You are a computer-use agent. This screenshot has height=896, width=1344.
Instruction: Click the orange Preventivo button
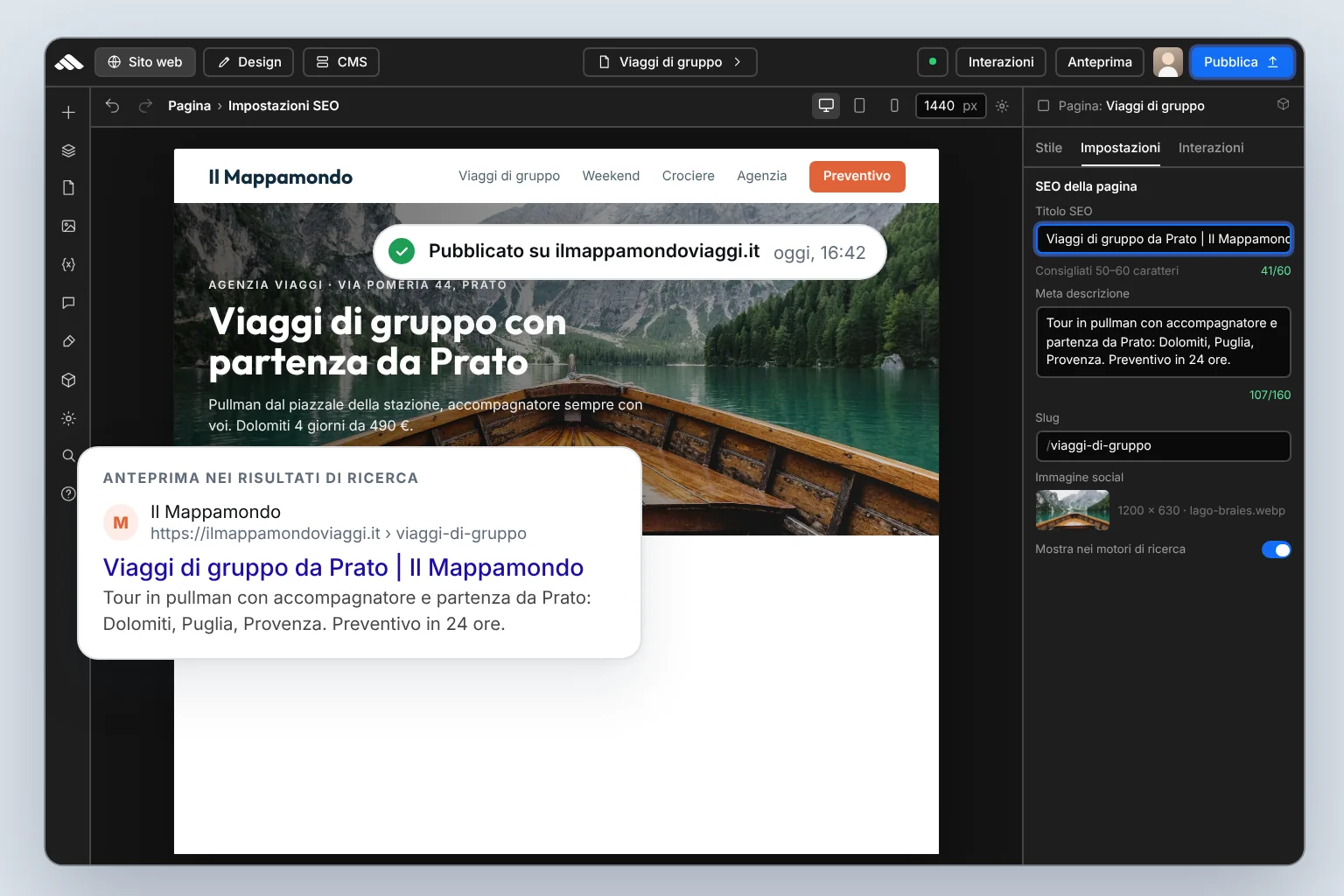point(857,176)
